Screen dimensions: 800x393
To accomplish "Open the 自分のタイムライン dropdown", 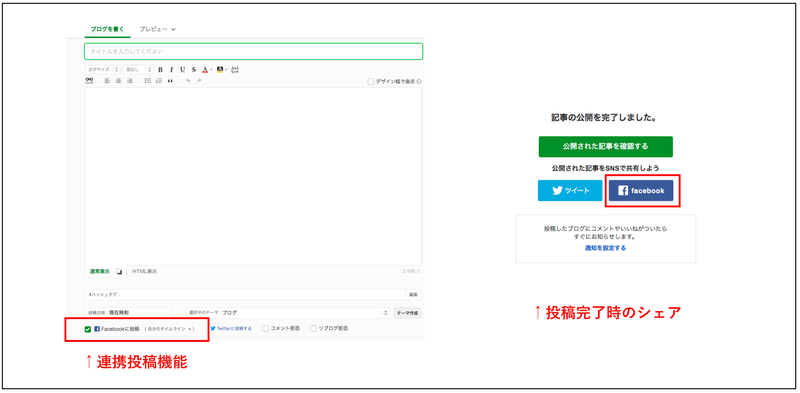I will pyautogui.click(x=169, y=329).
